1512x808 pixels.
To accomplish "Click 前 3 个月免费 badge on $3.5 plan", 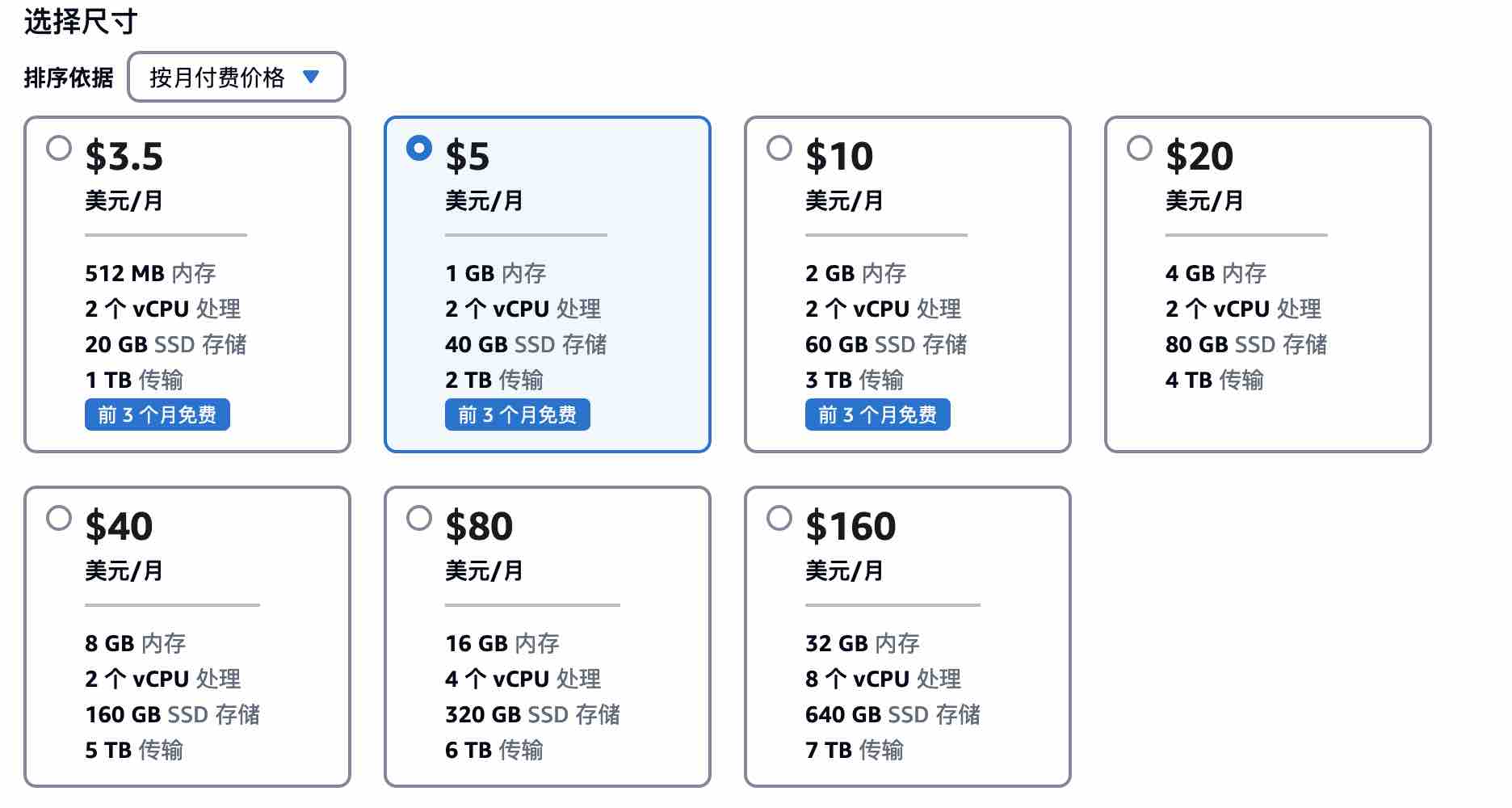I will coord(157,415).
